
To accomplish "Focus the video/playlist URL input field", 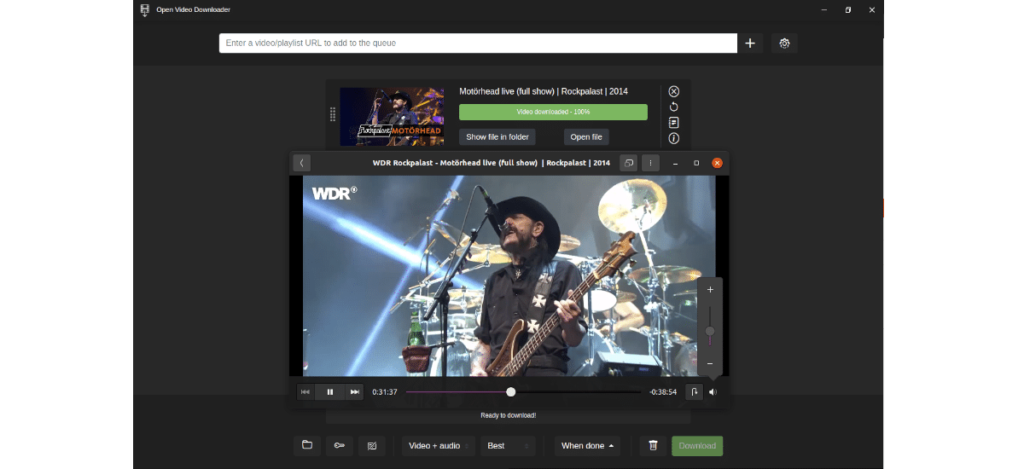I will pyautogui.click(x=478, y=43).
